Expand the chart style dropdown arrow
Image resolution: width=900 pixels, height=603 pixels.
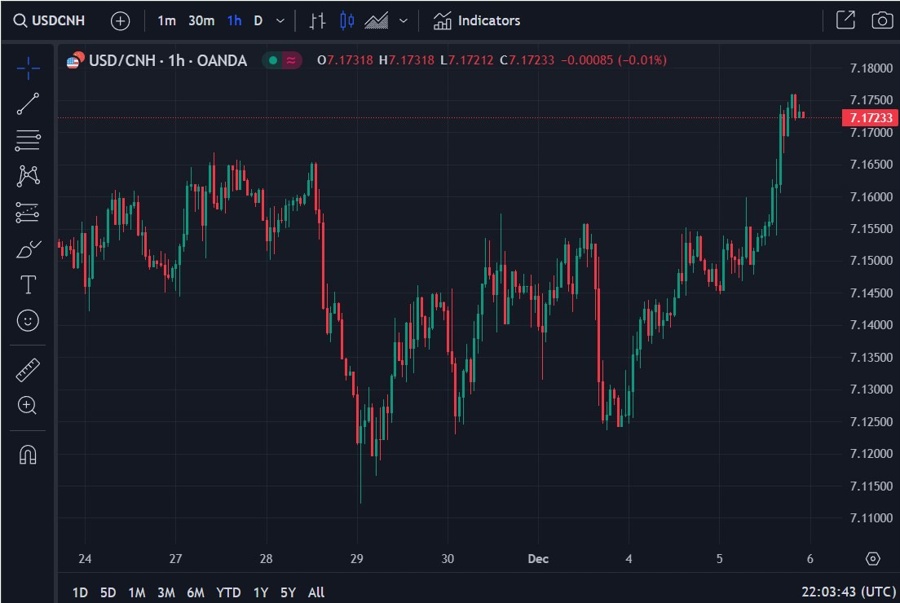[x=404, y=21]
